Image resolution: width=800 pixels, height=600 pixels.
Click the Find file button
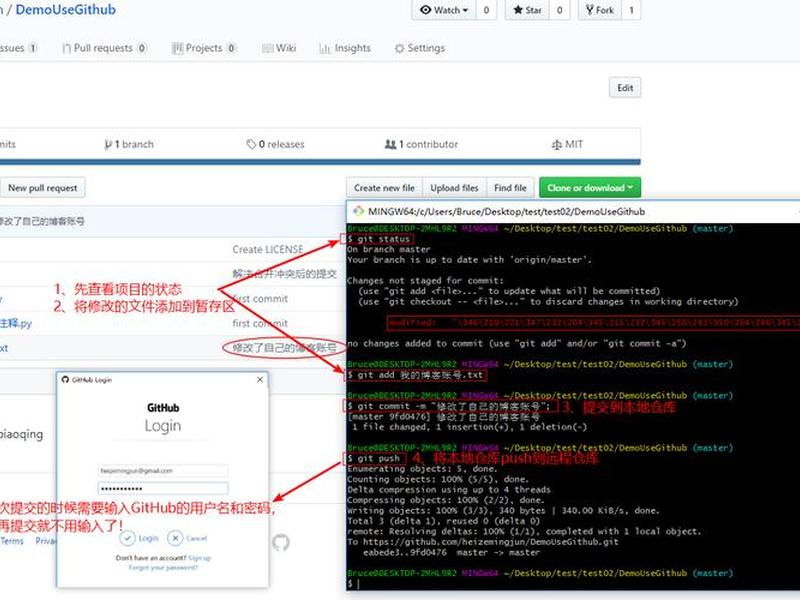pos(510,188)
